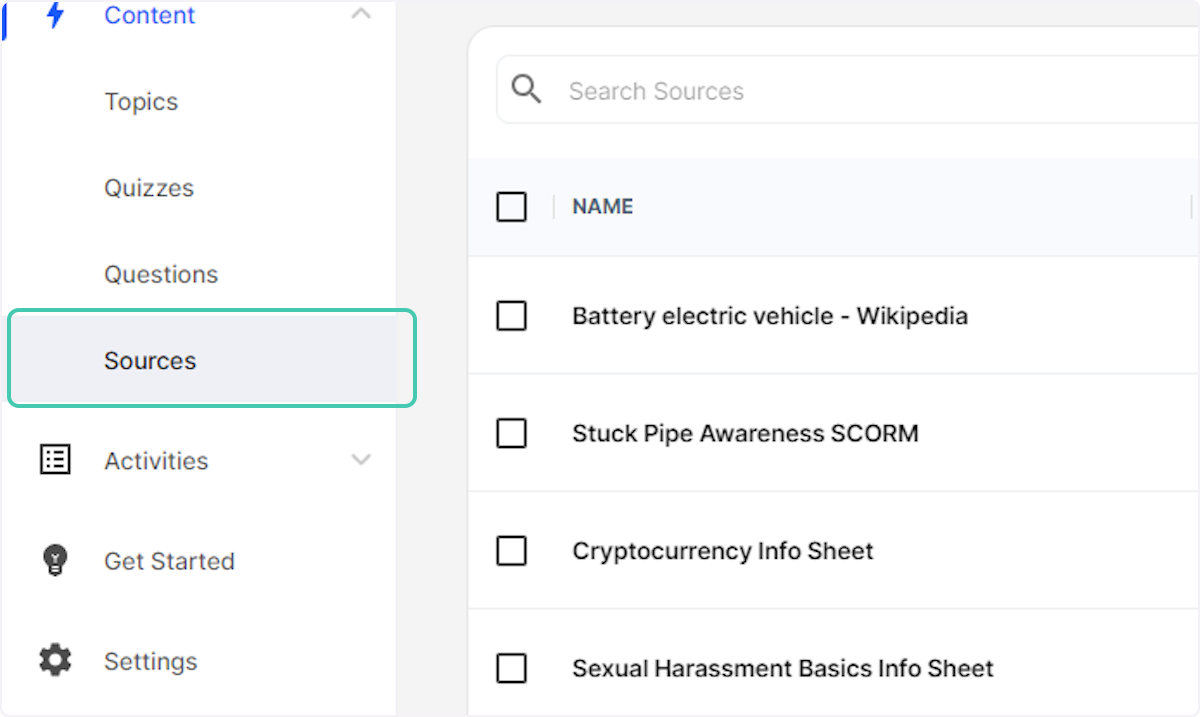The image size is (1200, 717).
Task: Click the NAME column header
Action: [602, 206]
